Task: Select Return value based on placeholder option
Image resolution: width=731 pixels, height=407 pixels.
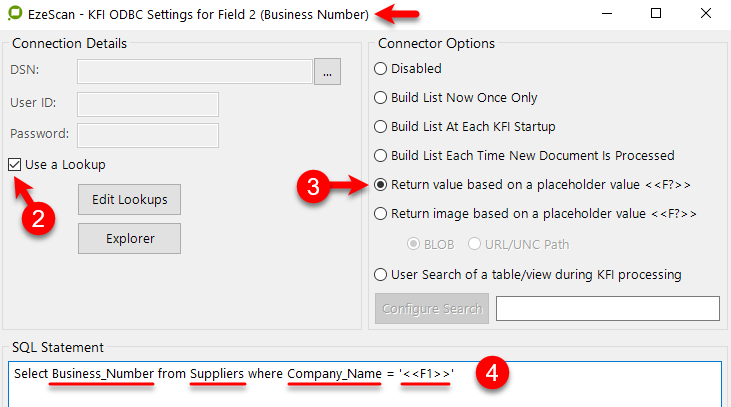Action: click(381, 185)
